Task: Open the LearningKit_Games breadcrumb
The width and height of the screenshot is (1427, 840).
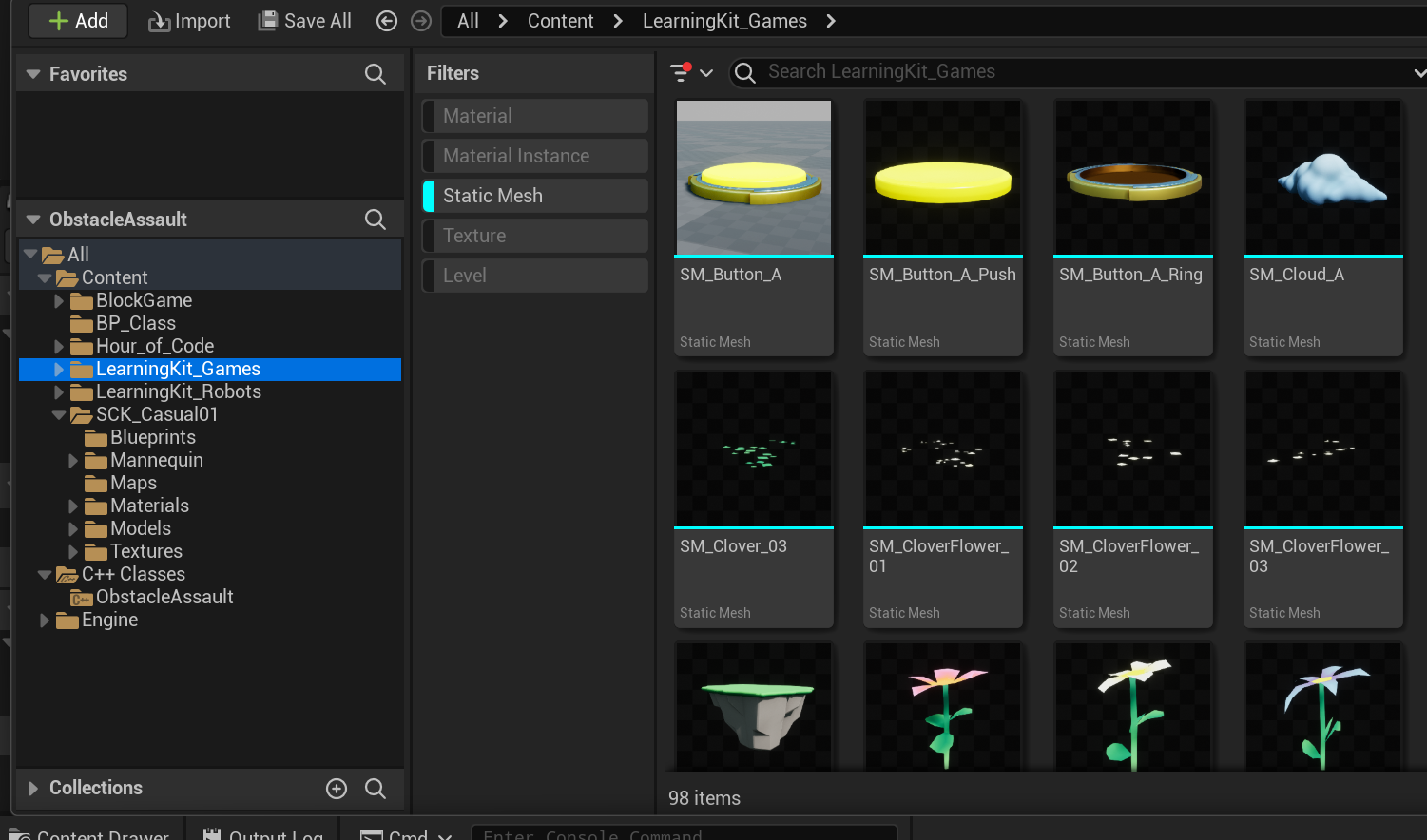Action: (x=724, y=21)
